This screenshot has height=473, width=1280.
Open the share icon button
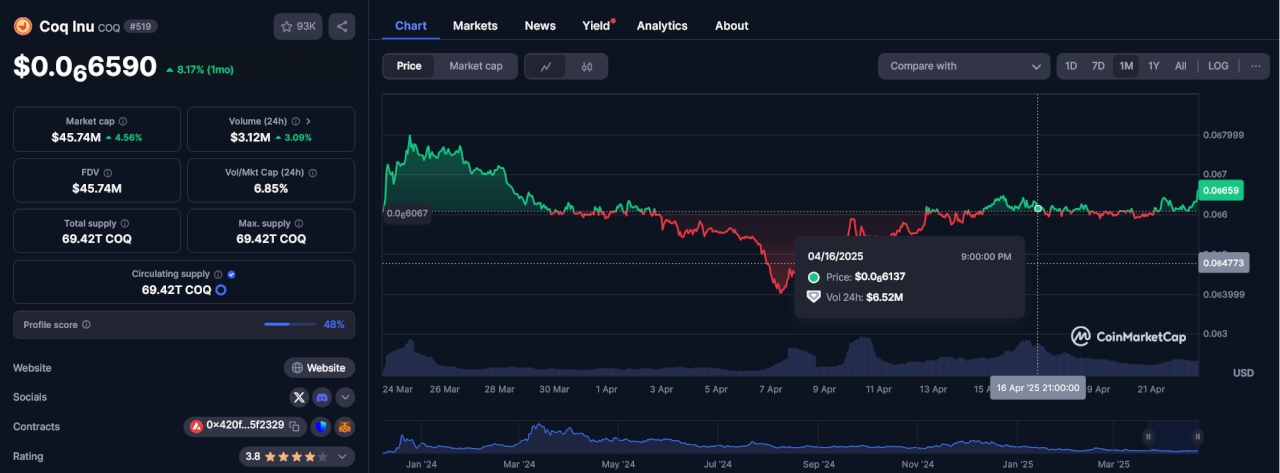[x=342, y=27]
